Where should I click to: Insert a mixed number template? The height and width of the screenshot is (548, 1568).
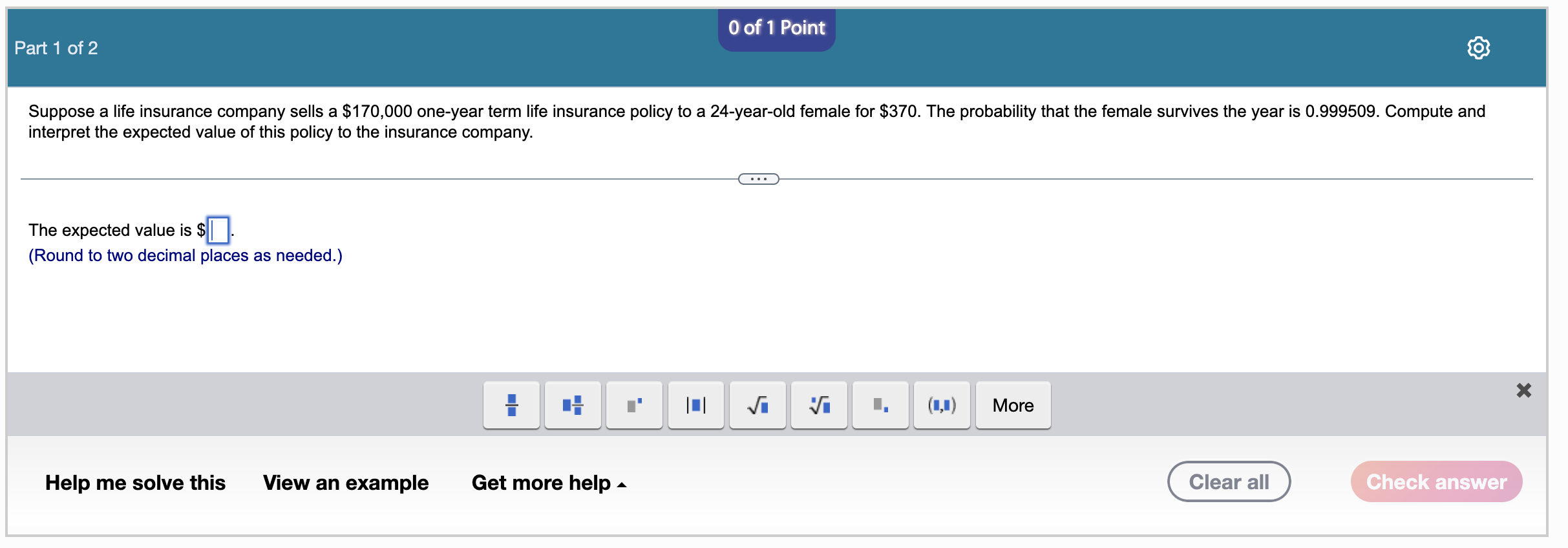coord(572,405)
